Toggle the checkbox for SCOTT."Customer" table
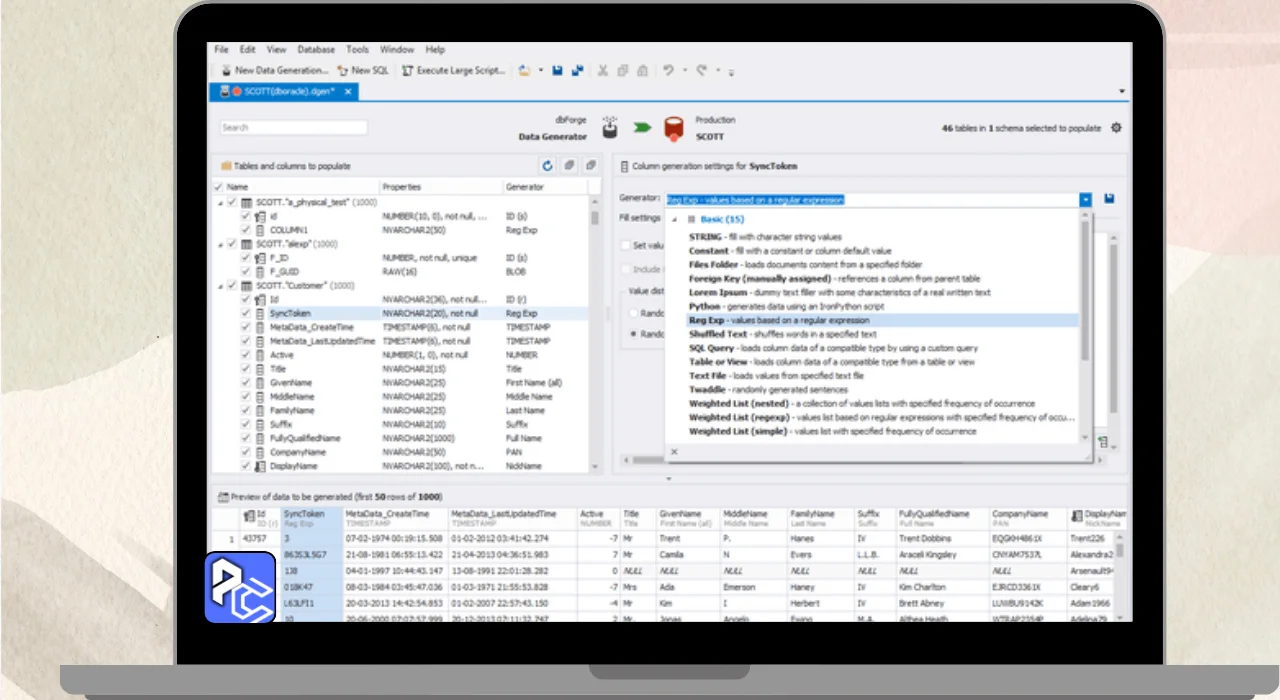This screenshot has width=1280, height=700. click(x=232, y=285)
